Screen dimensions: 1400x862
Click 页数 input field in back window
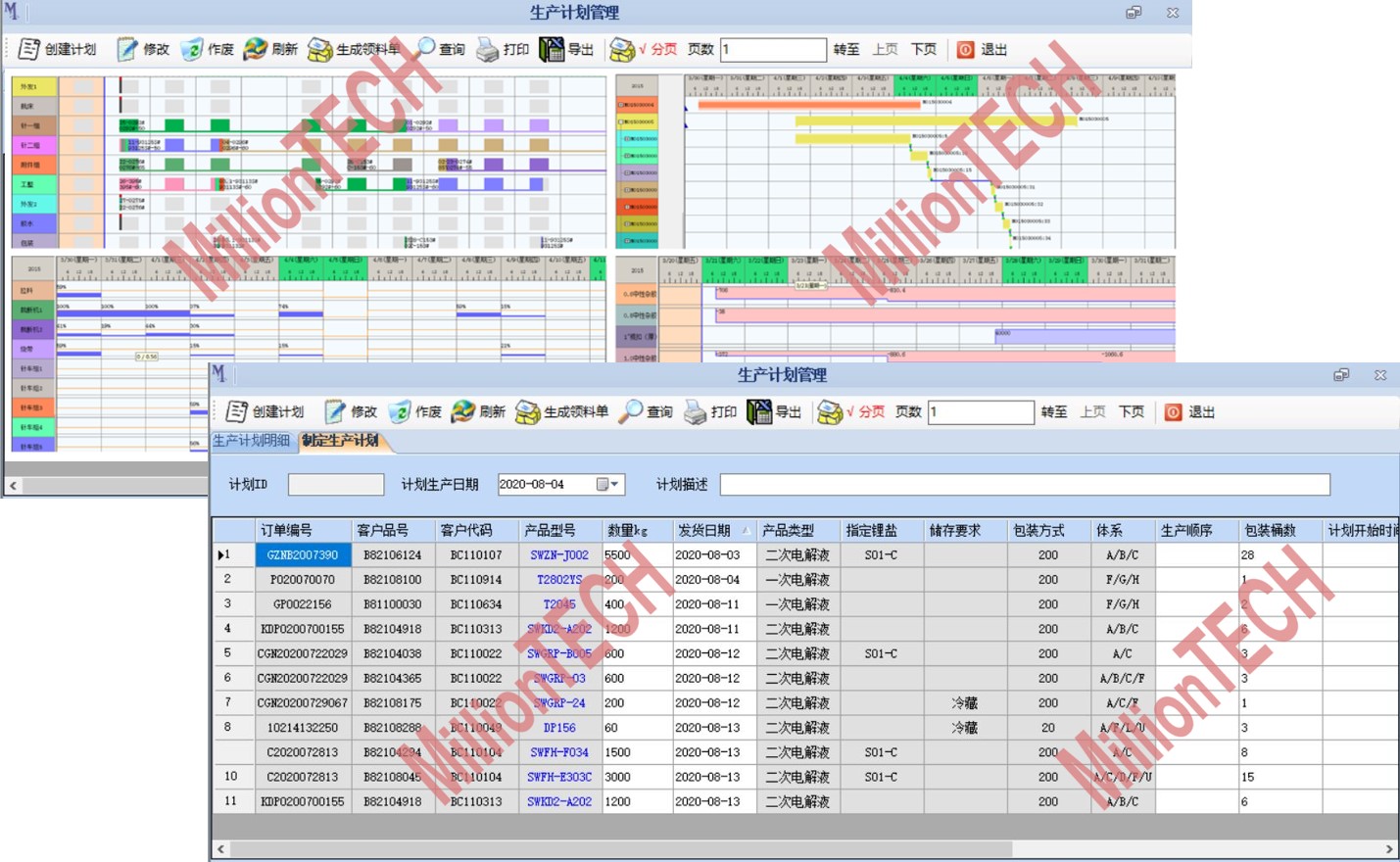[773, 49]
